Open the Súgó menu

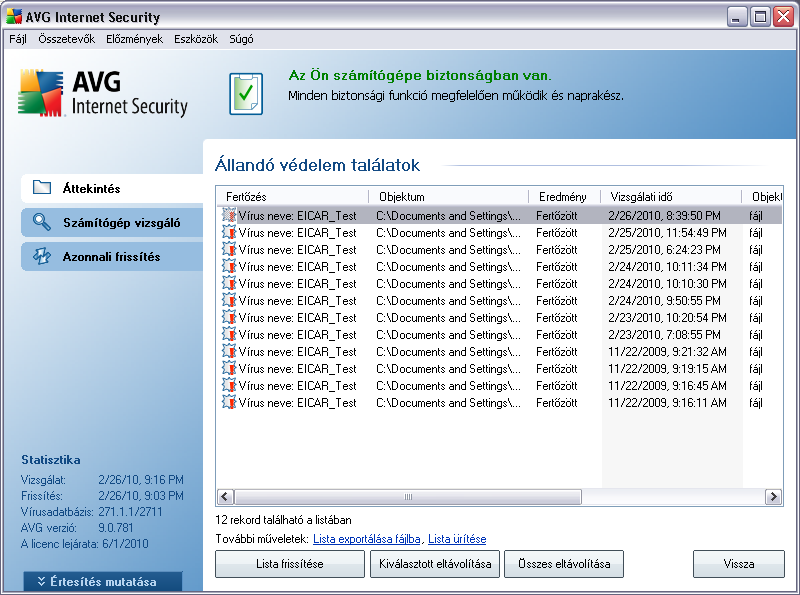(241, 39)
